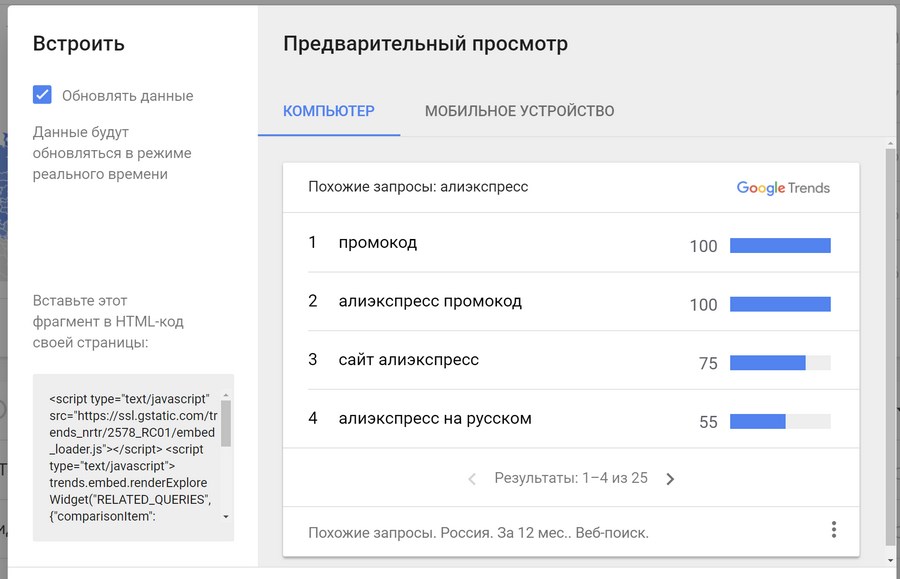Click the Встроить heading
The image size is (900, 579).
79,44
